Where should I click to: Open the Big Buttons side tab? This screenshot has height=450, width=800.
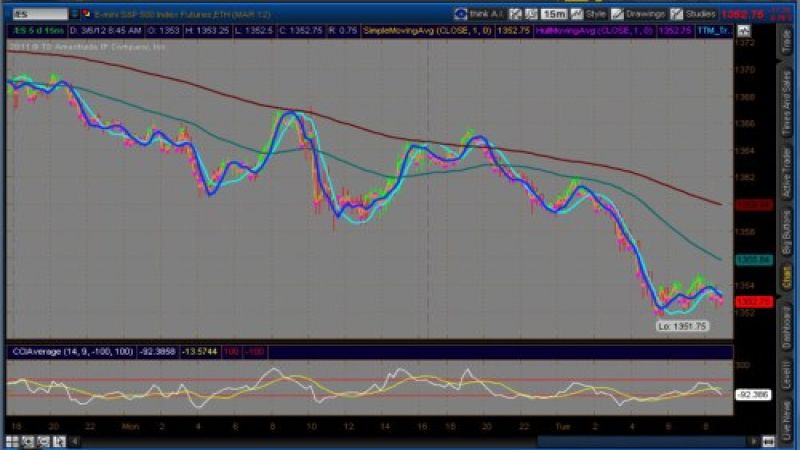click(x=787, y=232)
